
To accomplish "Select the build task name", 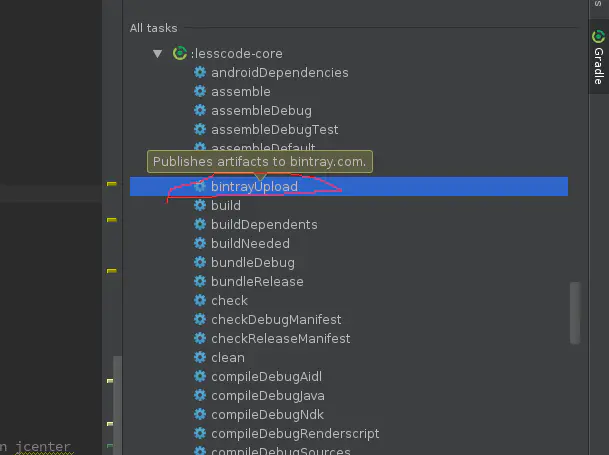I will pyautogui.click(x=226, y=206).
